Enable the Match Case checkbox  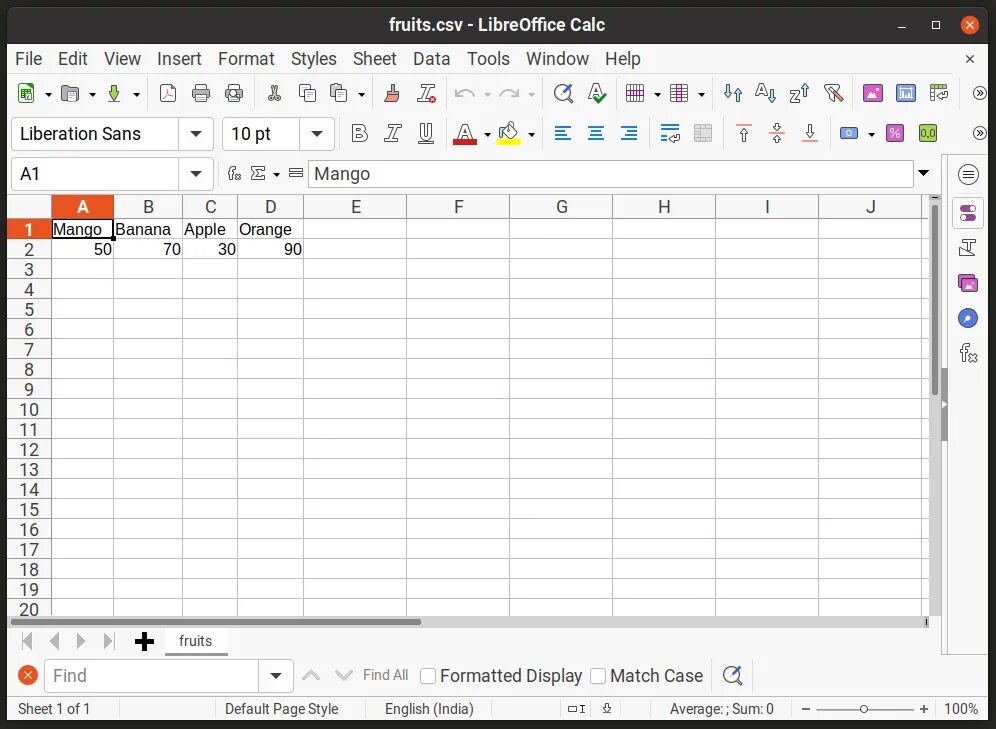(598, 676)
